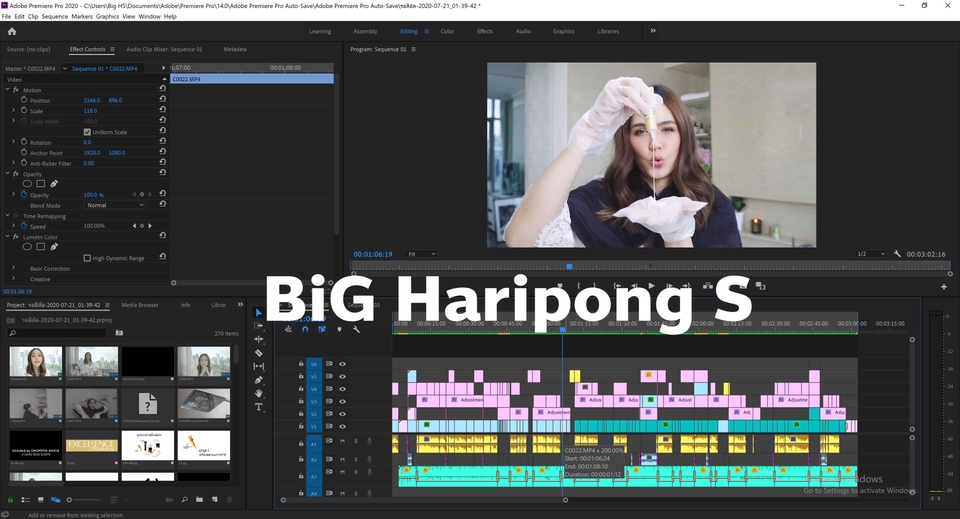This screenshot has width=960, height=519.
Task: Select the Razor tool in the tools panel
Action: [259, 353]
